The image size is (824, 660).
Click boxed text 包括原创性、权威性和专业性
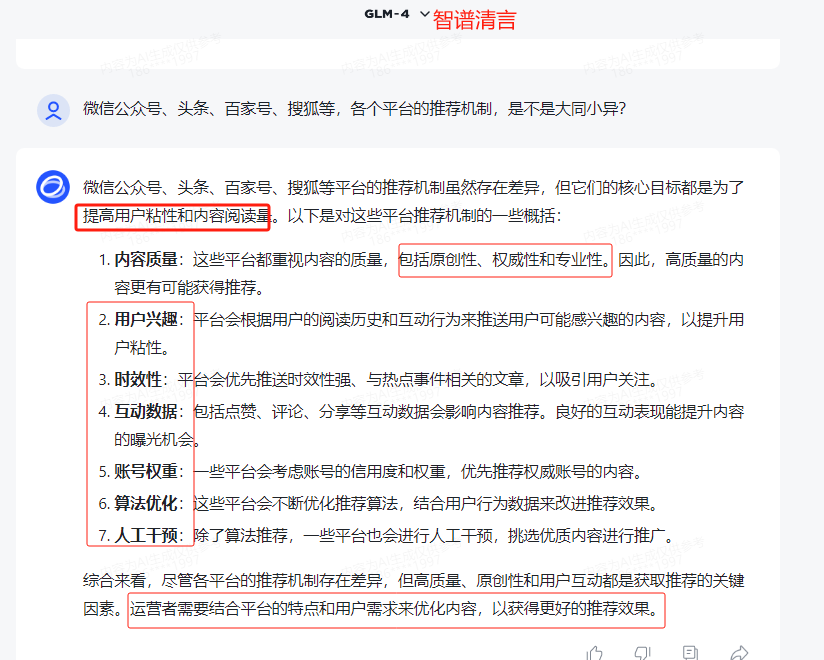(x=504, y=260)
